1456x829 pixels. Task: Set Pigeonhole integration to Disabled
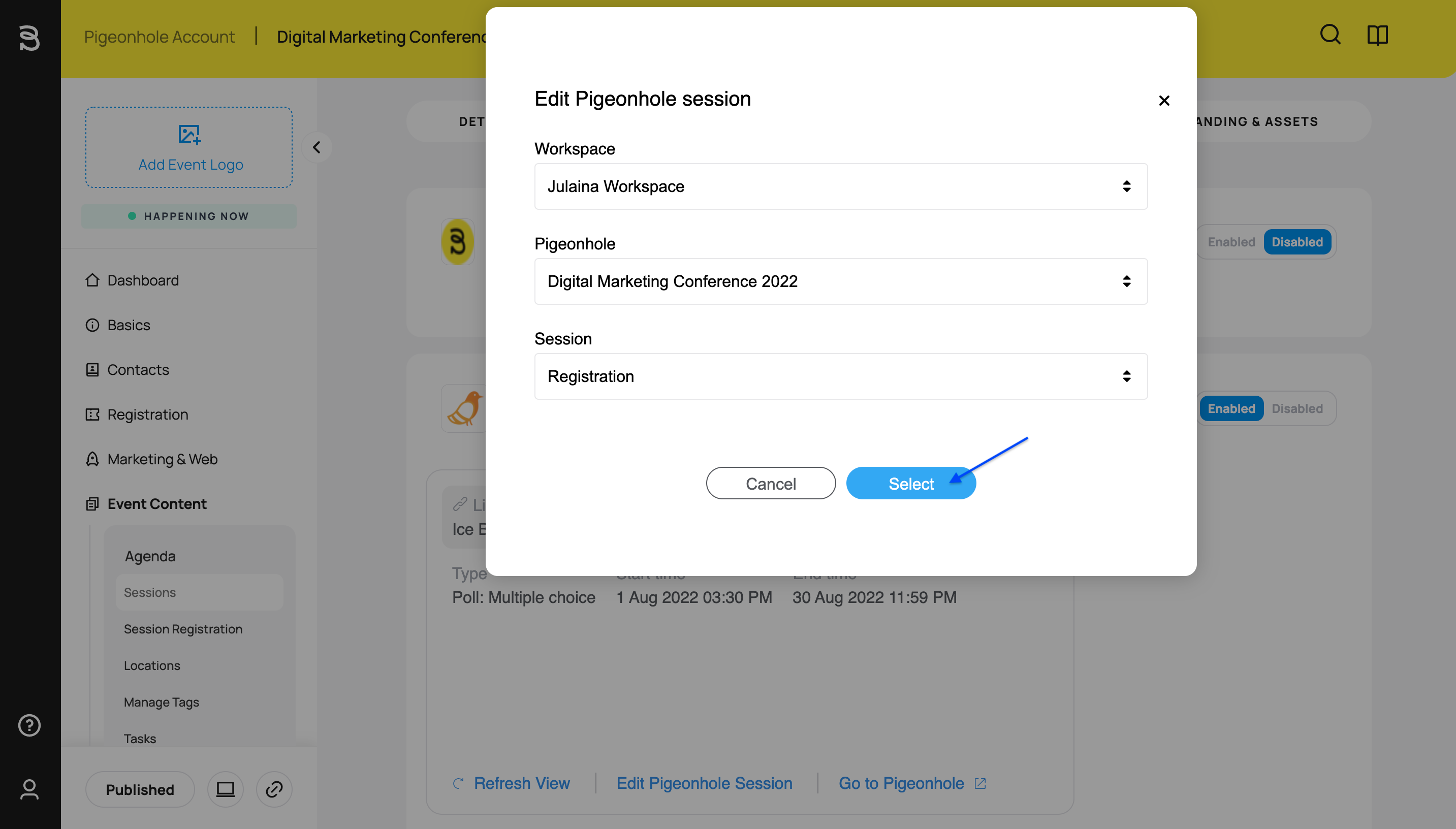tap(1297, 408)
